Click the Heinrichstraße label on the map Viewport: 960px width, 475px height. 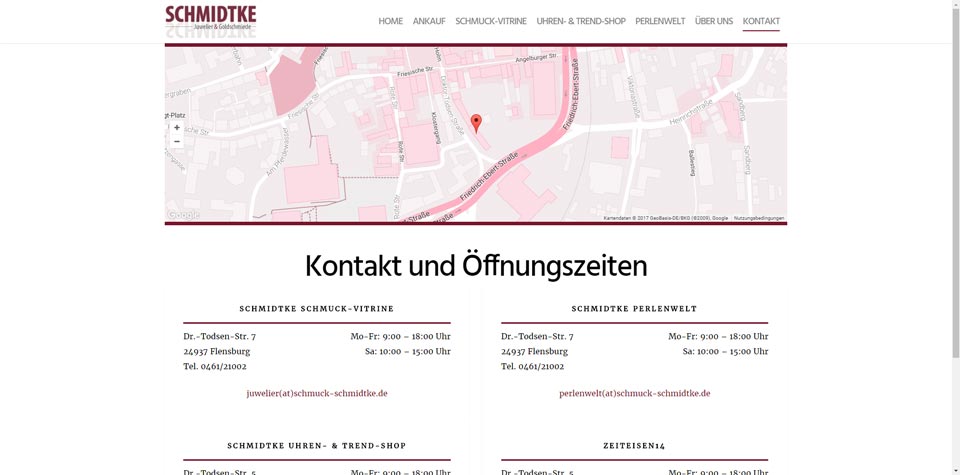click(x=689, y=114)
